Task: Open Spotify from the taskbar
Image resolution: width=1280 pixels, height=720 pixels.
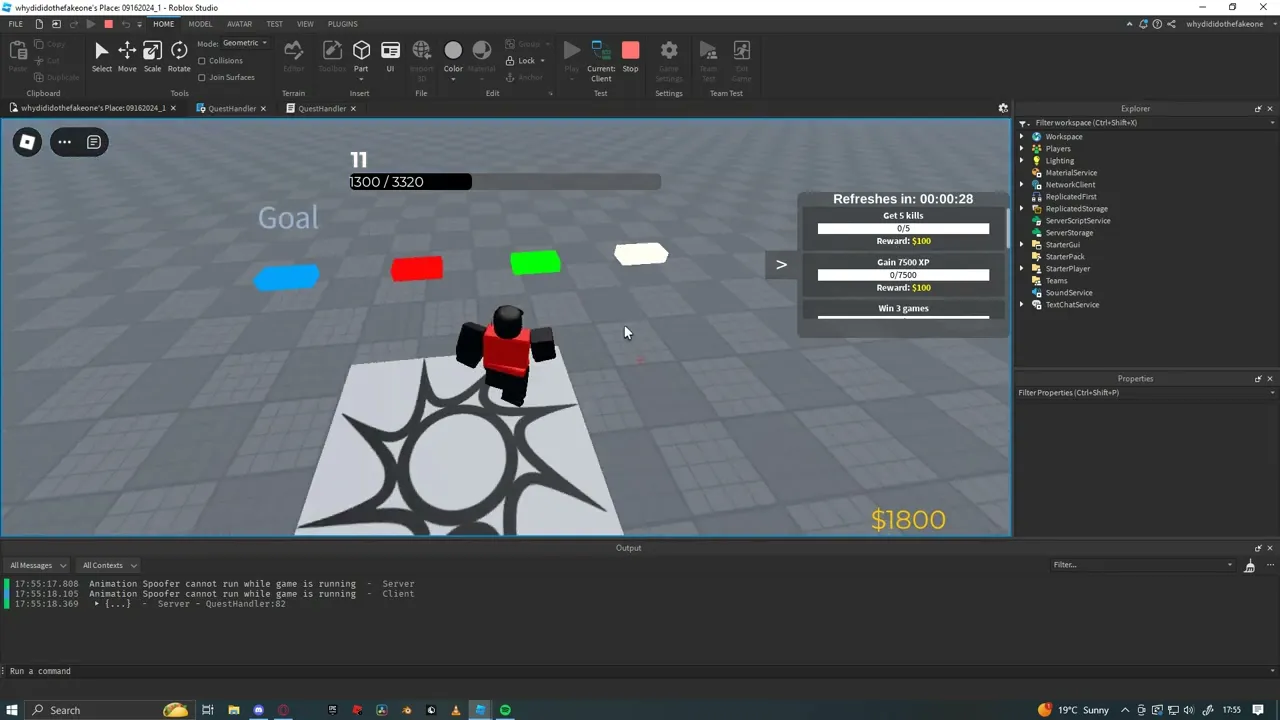Action: click(x=505, y=710)
